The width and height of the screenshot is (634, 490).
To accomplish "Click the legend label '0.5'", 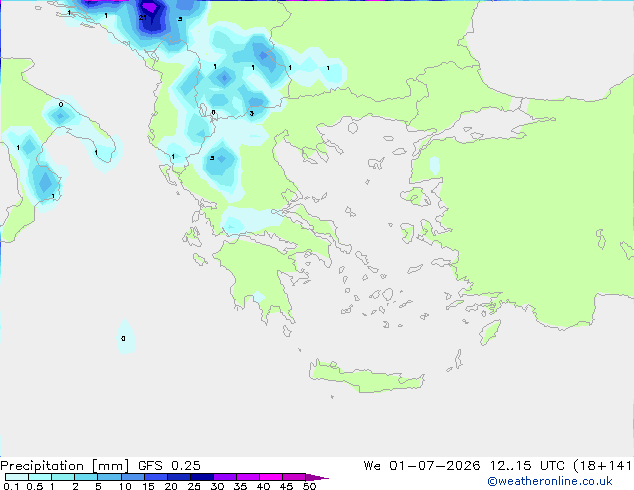I will click(35, 486).
